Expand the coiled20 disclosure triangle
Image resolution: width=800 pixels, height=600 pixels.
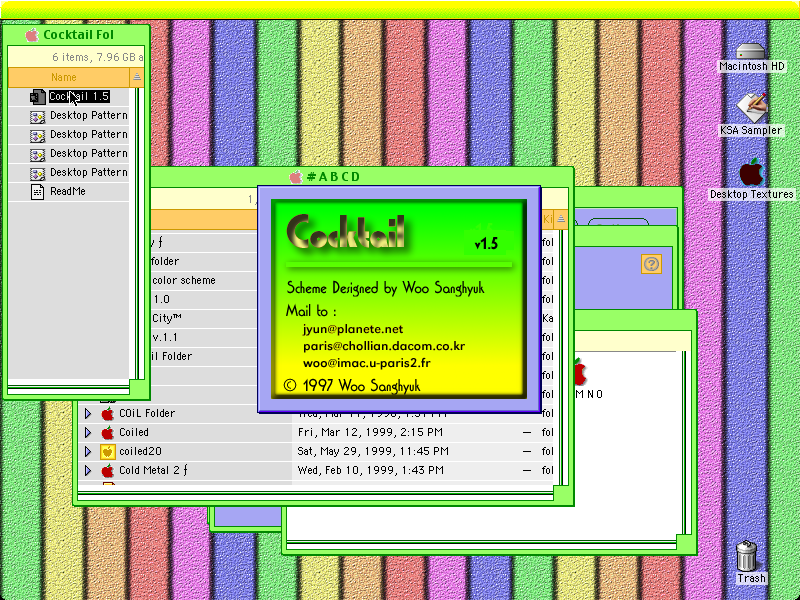(88, 452)
